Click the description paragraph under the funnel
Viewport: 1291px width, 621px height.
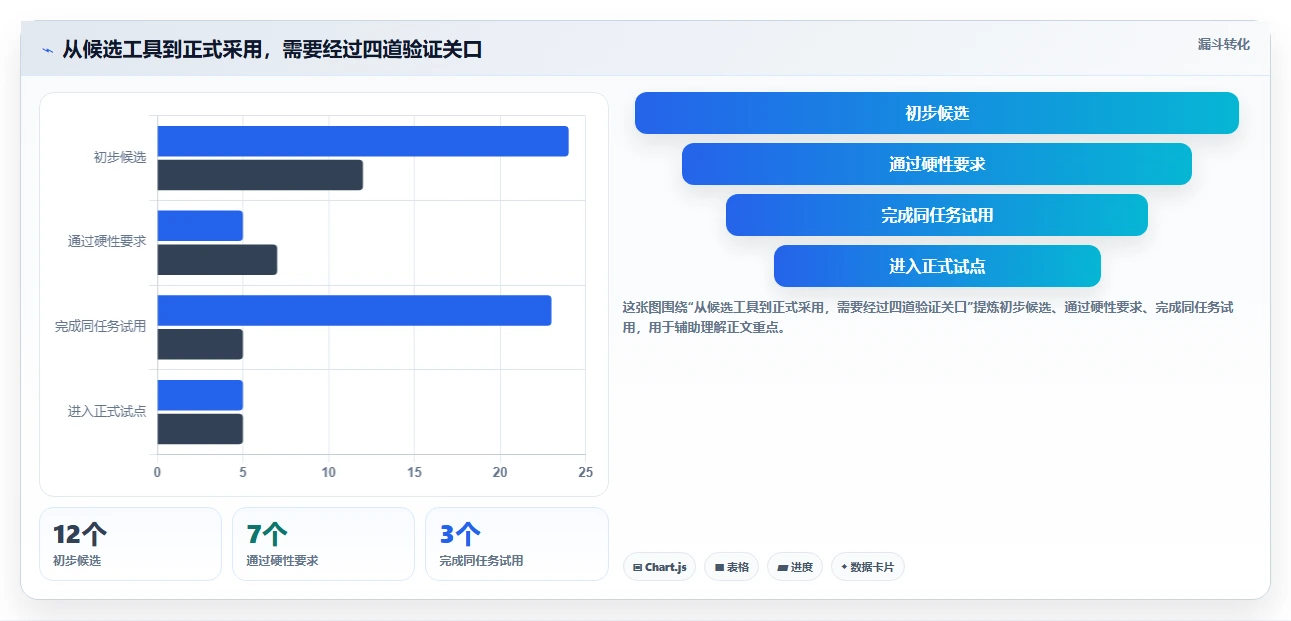coord(928,317)
